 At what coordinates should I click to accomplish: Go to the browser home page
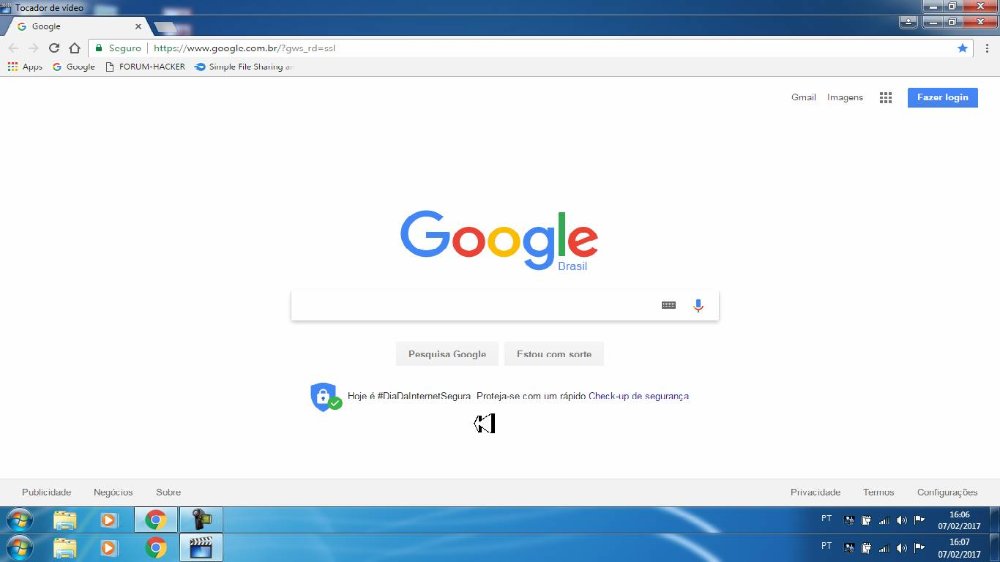click(74, 48)
